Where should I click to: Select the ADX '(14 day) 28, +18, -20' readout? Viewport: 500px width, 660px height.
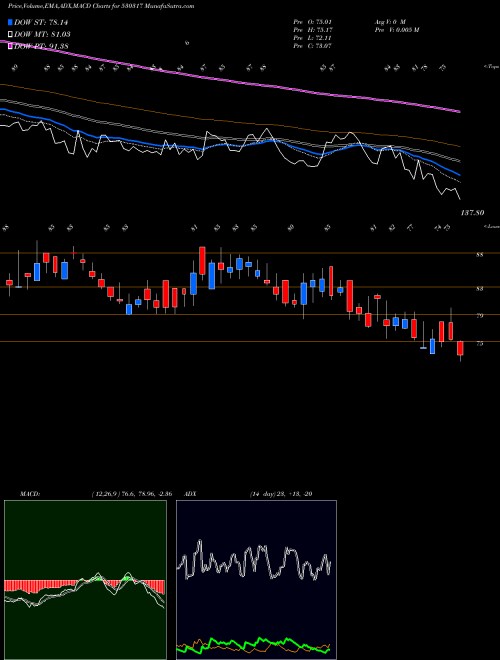tap(281, 494)
